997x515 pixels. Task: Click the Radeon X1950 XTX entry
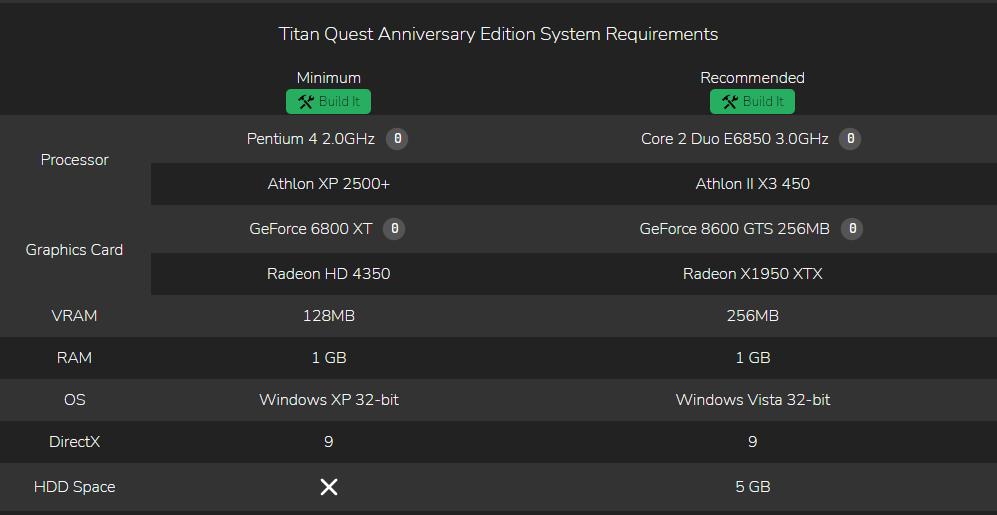click(752, 274)
